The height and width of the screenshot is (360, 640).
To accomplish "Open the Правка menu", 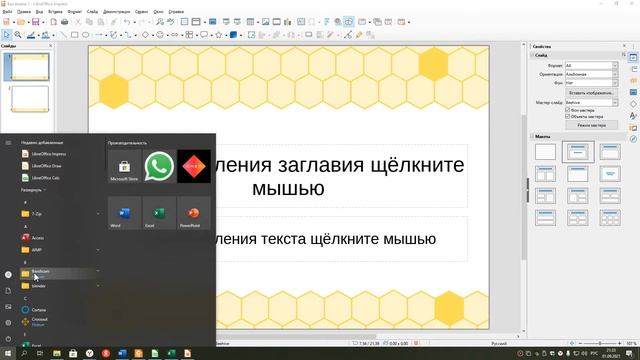I will pos(24,12).
